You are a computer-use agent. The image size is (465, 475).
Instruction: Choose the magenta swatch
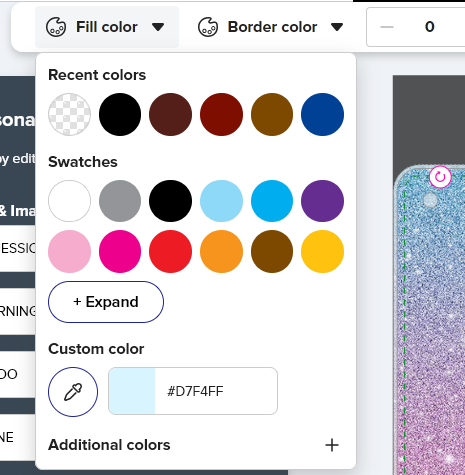[x=120, y=251]
